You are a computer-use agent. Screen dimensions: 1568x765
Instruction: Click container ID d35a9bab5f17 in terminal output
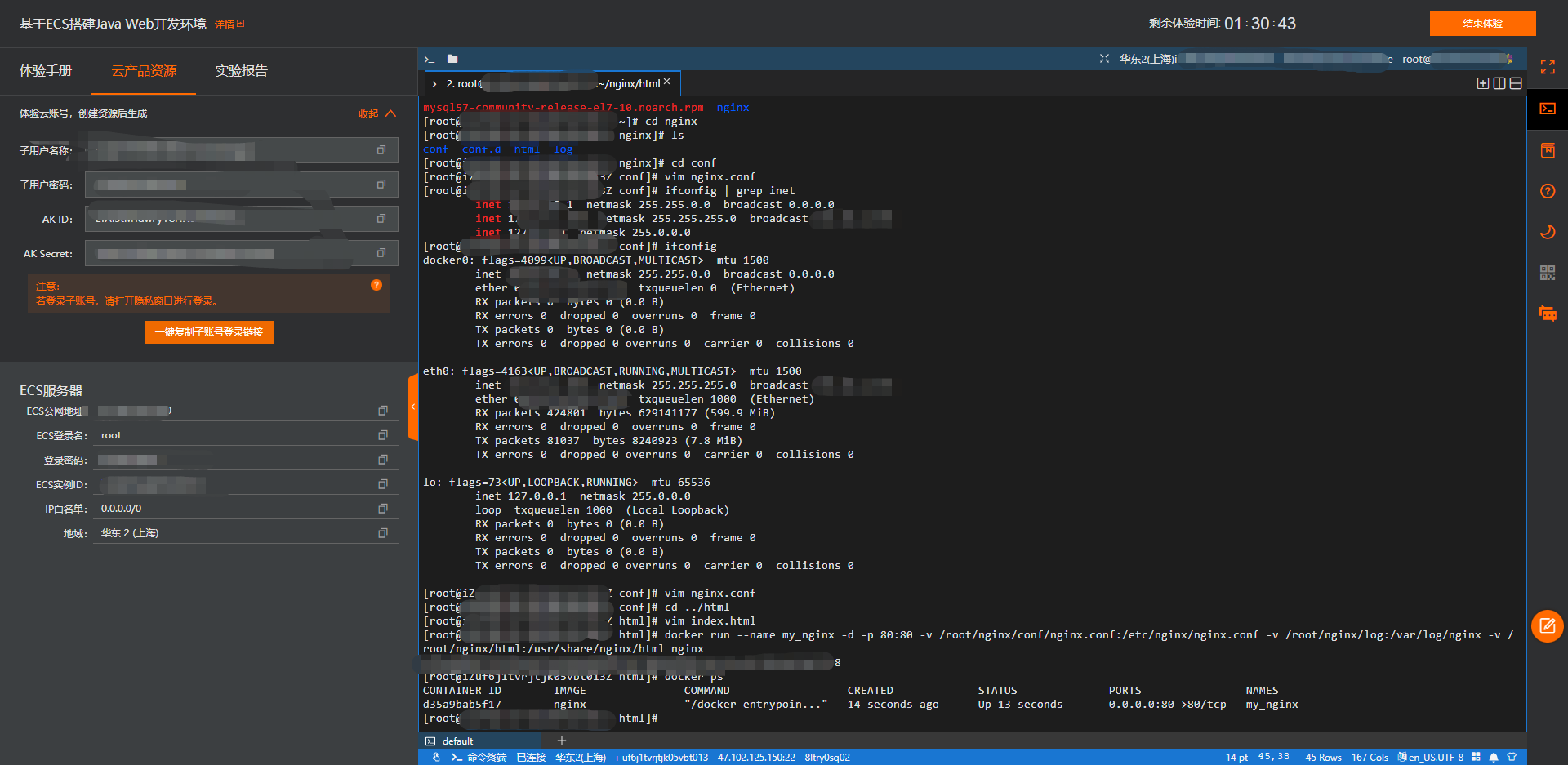point(462,705)
